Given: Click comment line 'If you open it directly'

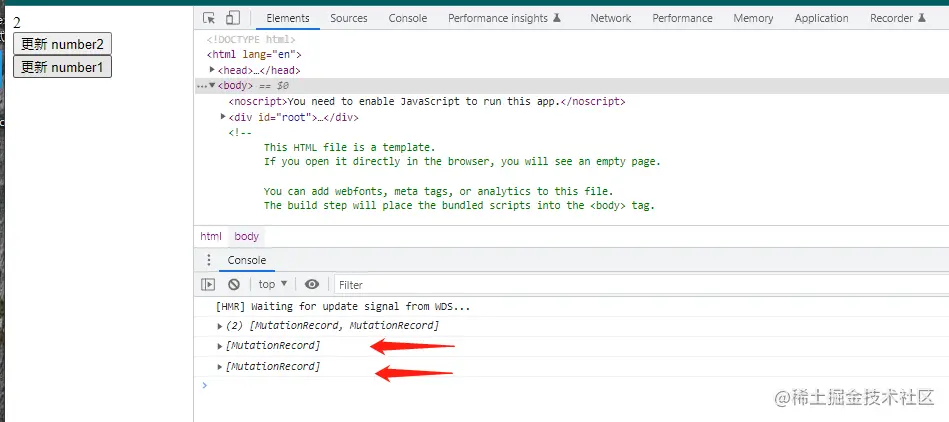Looking at the screenshot, I should [462, 162].
